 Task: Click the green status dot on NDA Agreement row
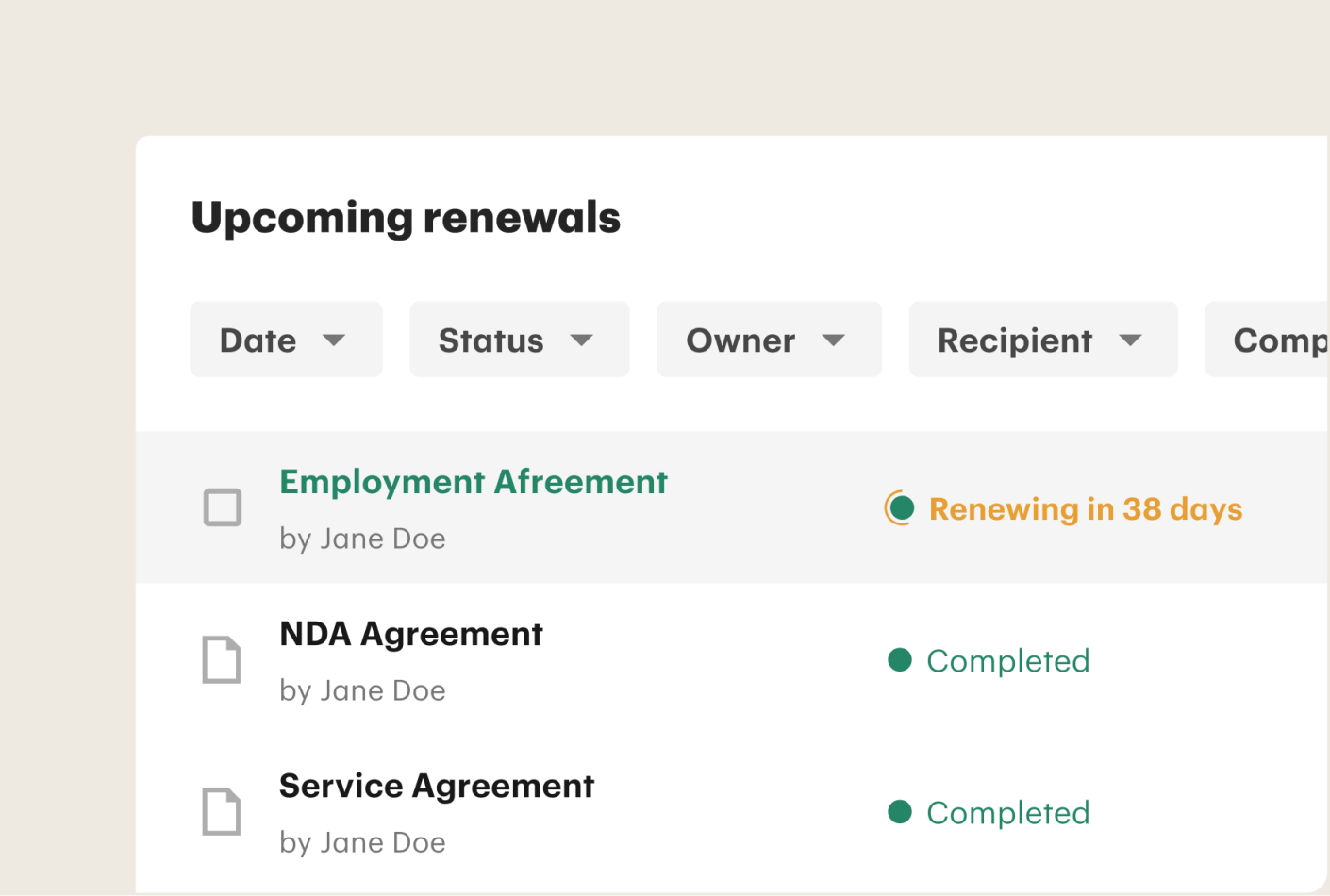899,661
